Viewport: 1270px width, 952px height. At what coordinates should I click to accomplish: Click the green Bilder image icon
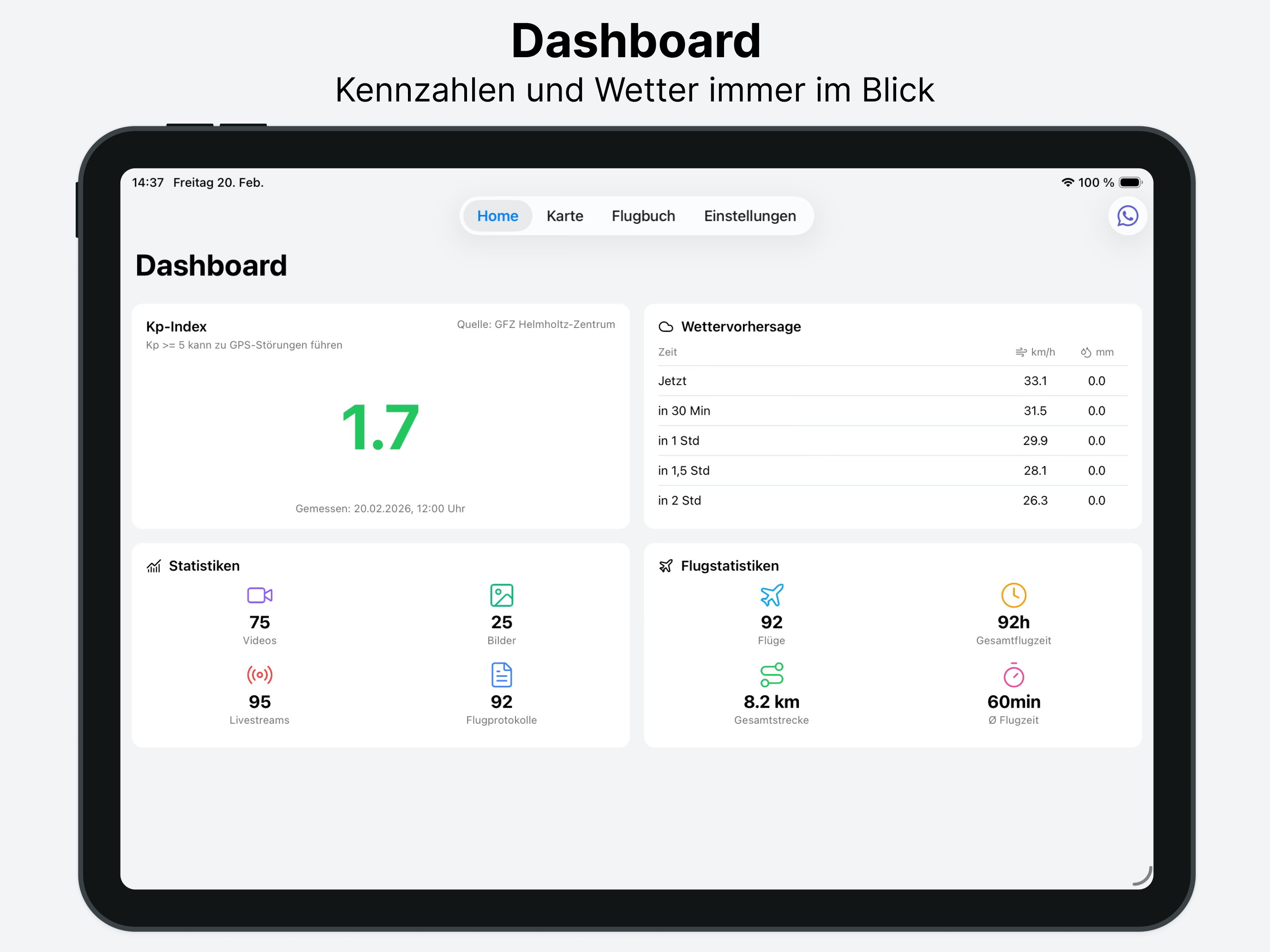click(x=501, y=595)
